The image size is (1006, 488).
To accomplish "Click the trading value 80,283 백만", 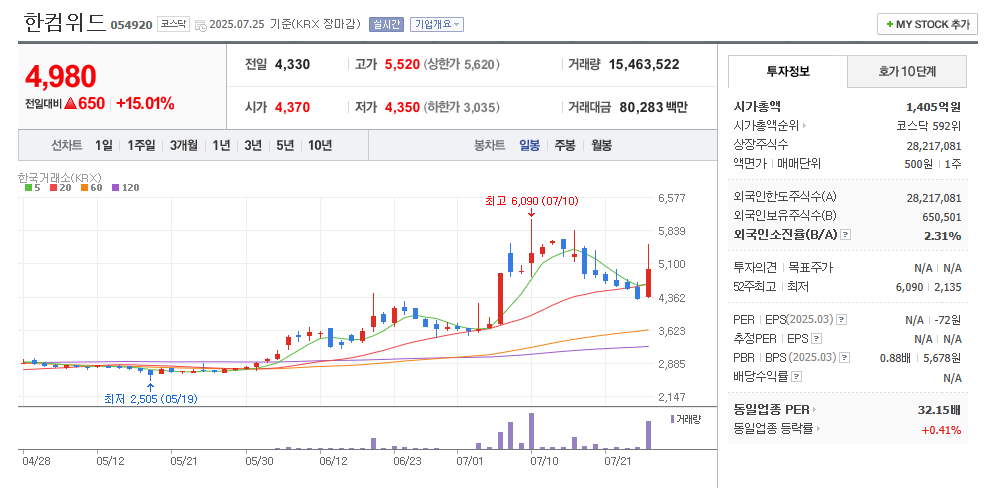I will coord(653,107).
